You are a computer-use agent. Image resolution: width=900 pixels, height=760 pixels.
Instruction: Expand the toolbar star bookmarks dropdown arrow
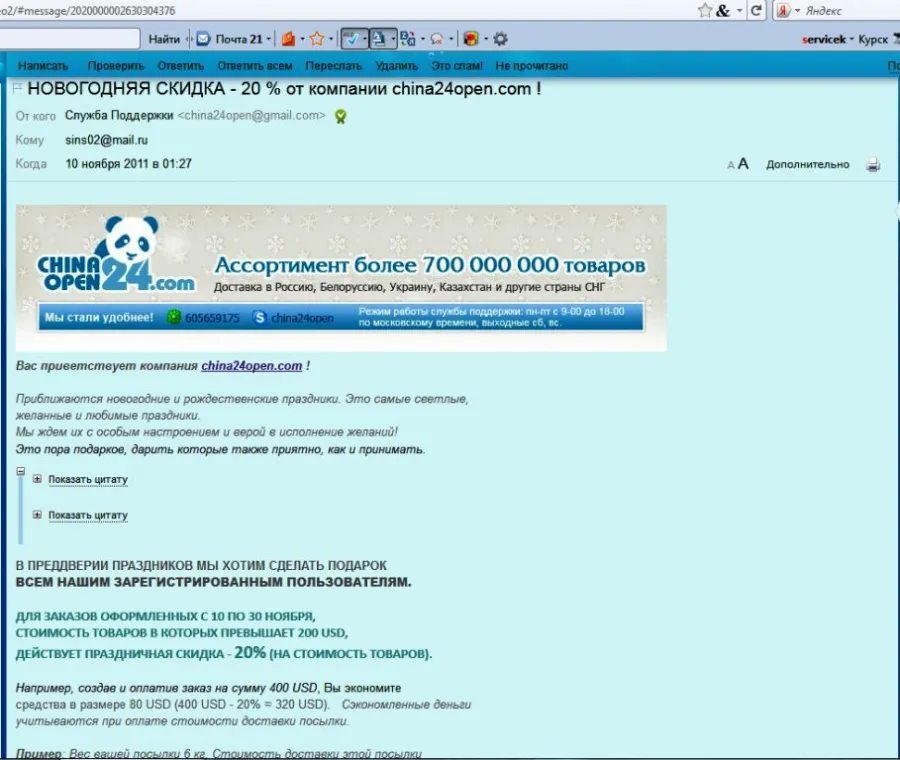point(331,39)
